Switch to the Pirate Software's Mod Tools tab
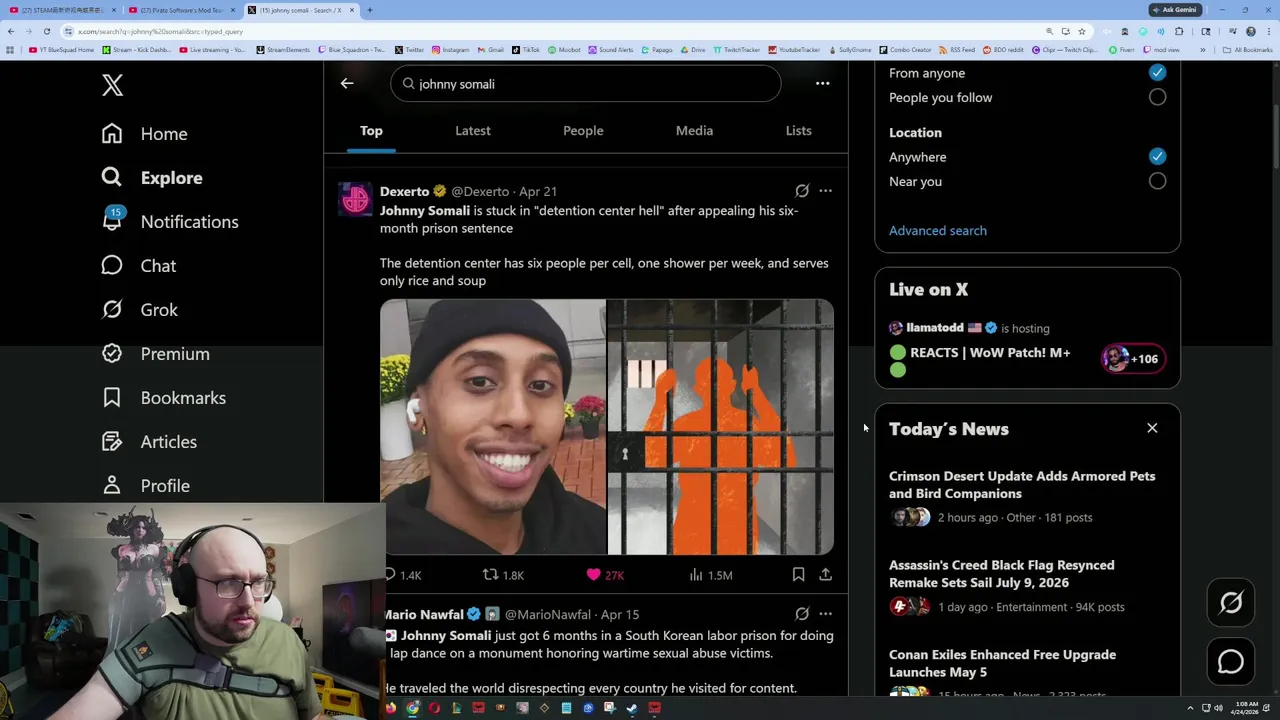The height and width of the screenshot is (720, 1280). coord(180,10)
